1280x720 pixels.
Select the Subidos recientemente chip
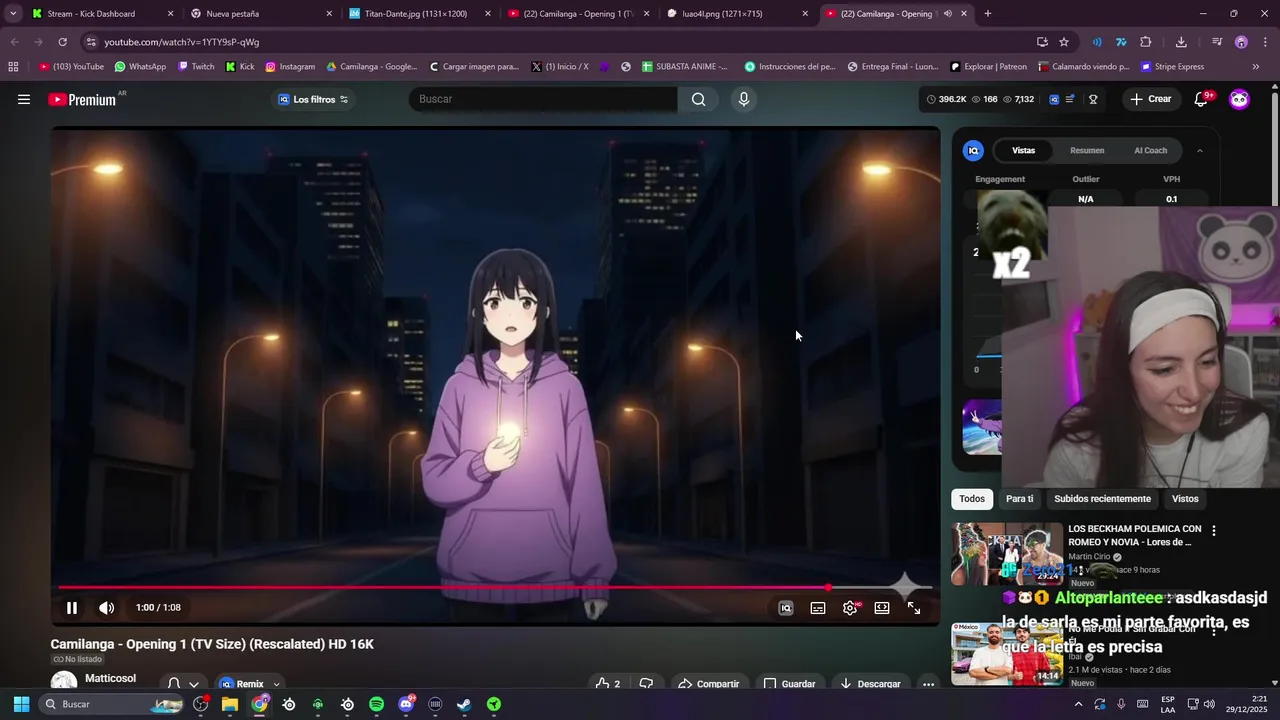tap(1102, 498)
